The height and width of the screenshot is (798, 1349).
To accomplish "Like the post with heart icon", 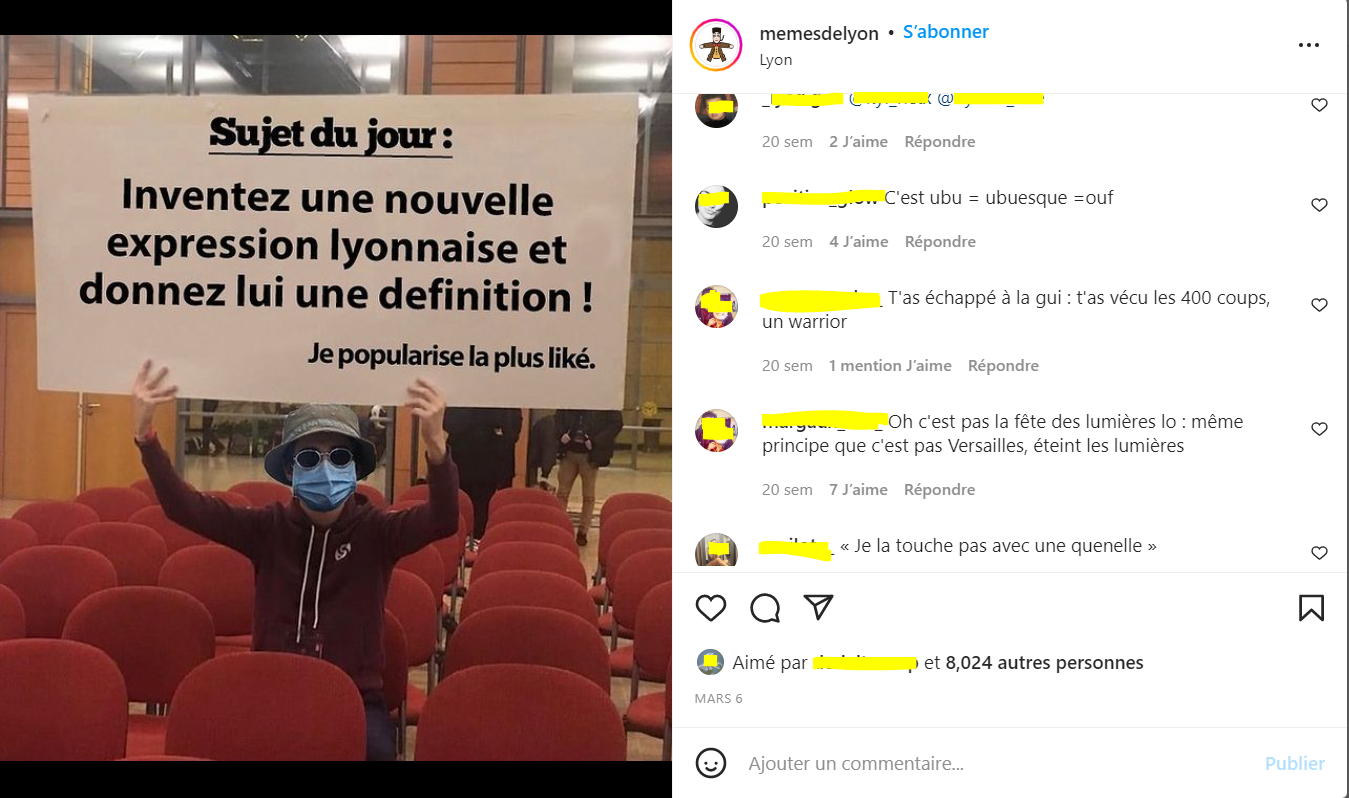I will 711,608.
